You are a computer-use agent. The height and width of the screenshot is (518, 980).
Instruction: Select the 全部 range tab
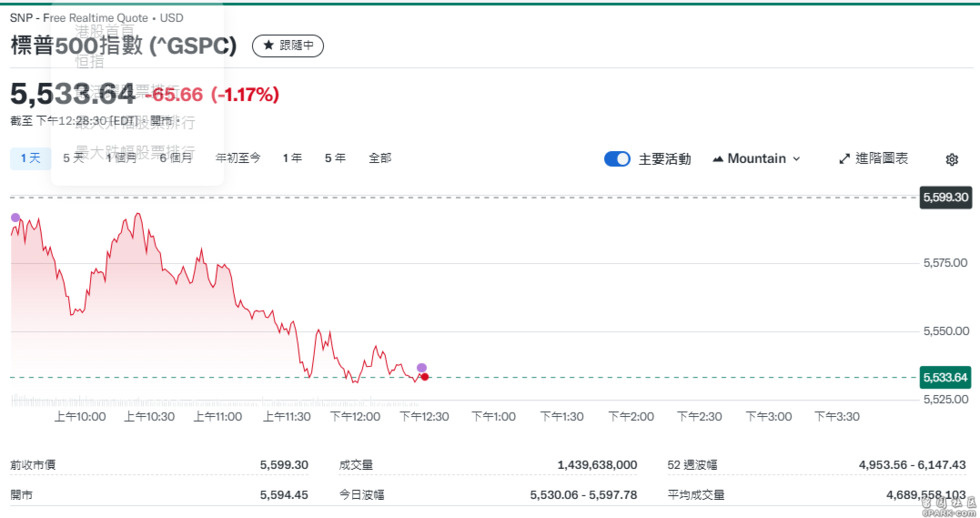tap(380, 158)
